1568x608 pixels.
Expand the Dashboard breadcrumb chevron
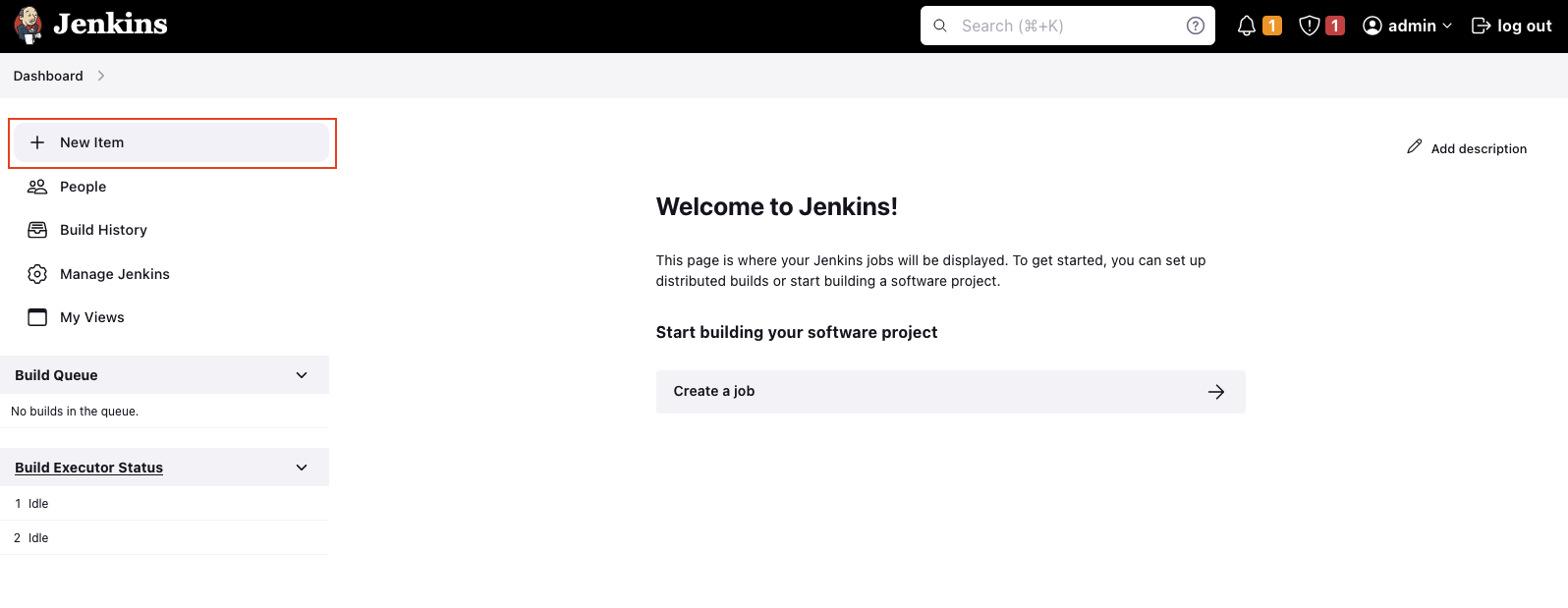(x=101, y=76)
